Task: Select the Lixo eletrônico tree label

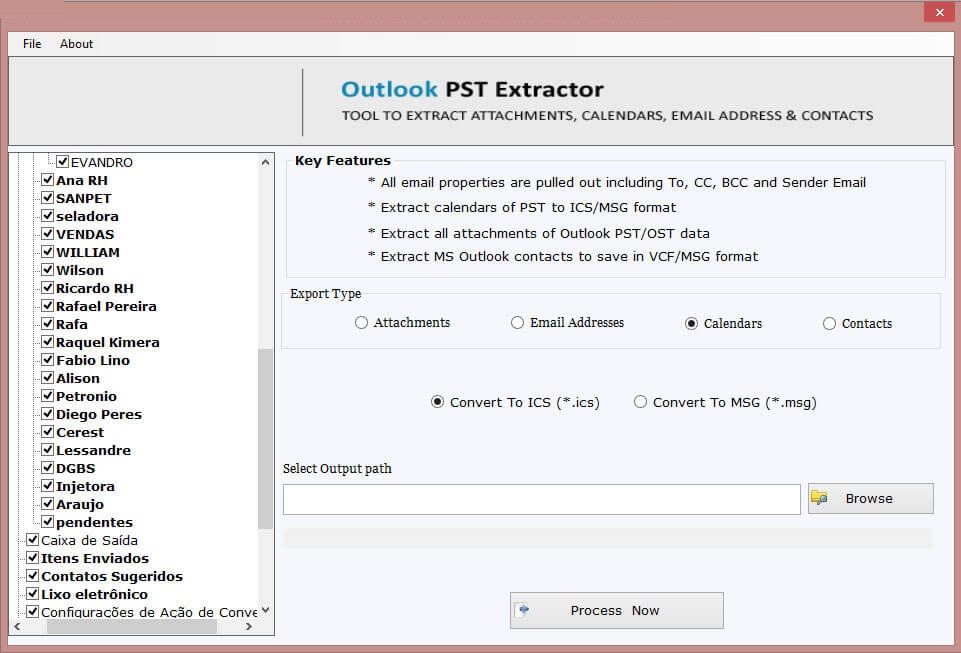Action: click(94, 594)
